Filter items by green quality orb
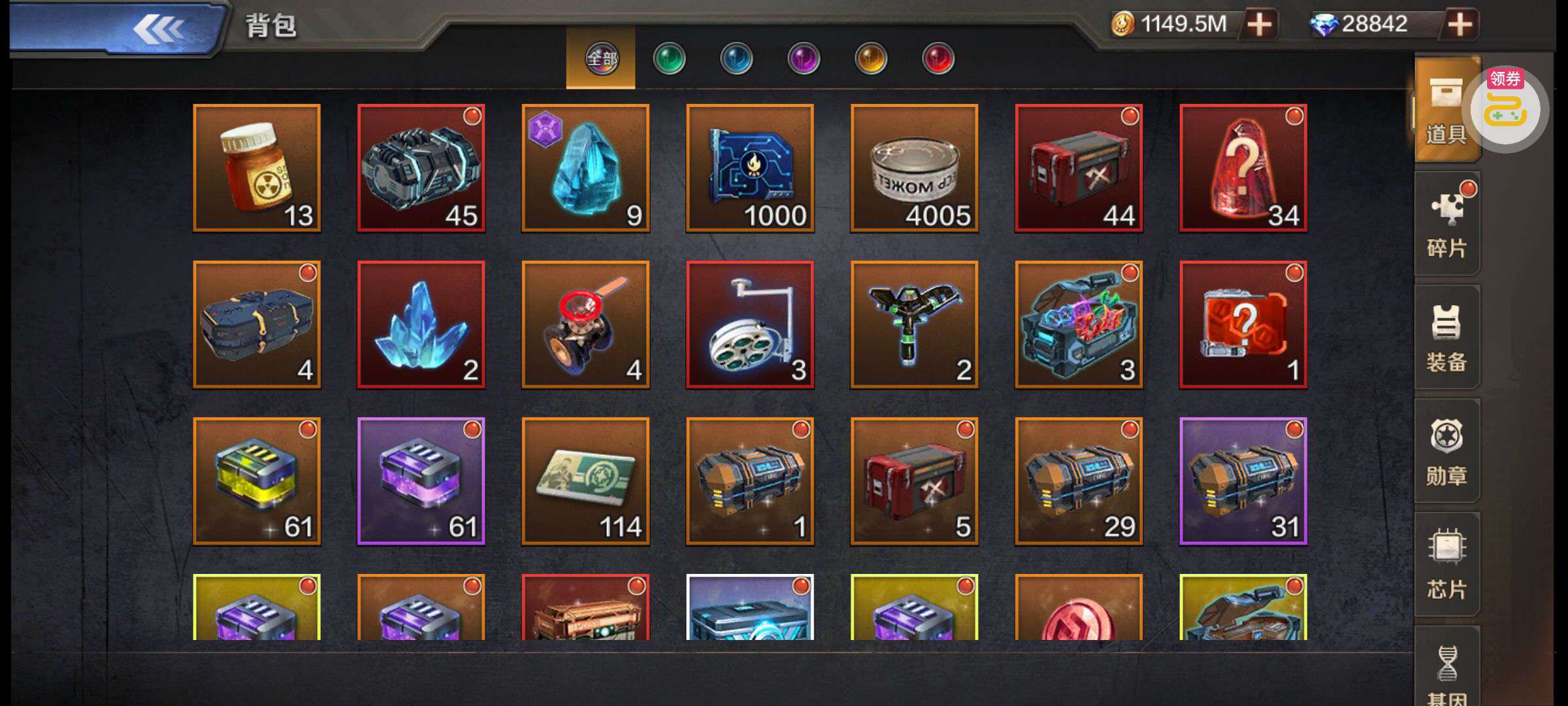1568x706 pixels. (669, 59)
